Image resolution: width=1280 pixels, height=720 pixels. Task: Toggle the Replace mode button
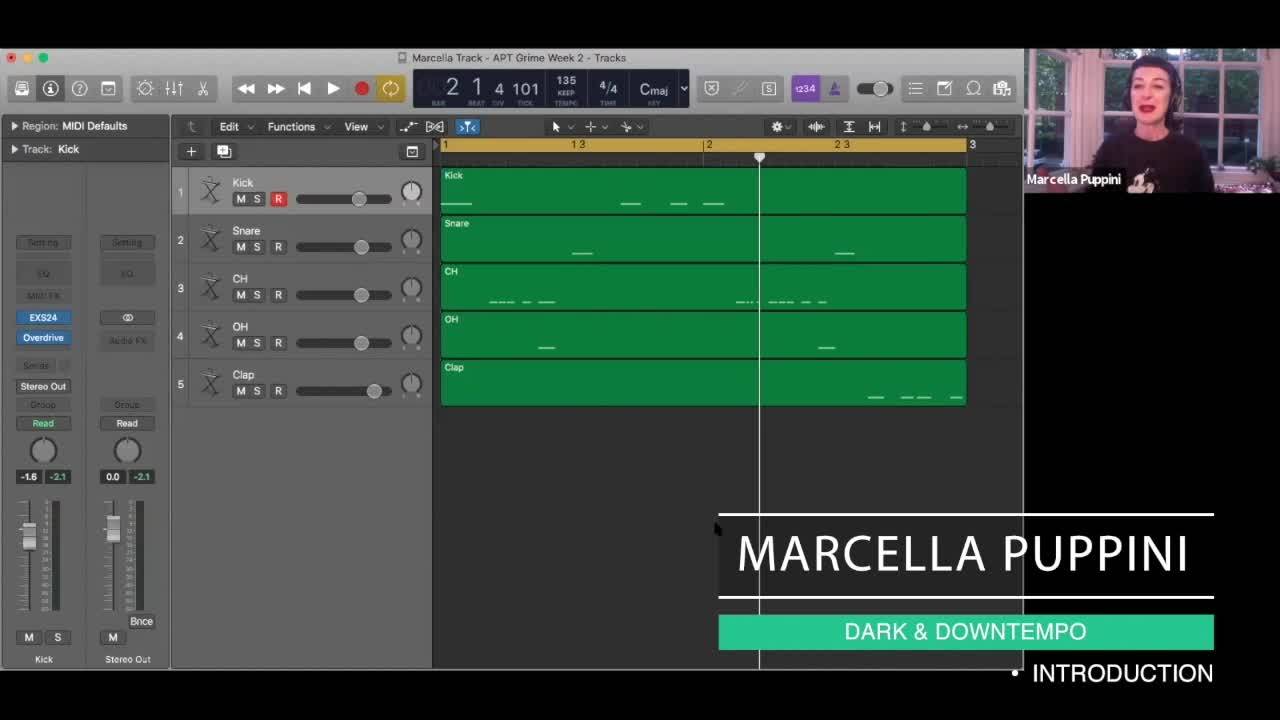712,88
